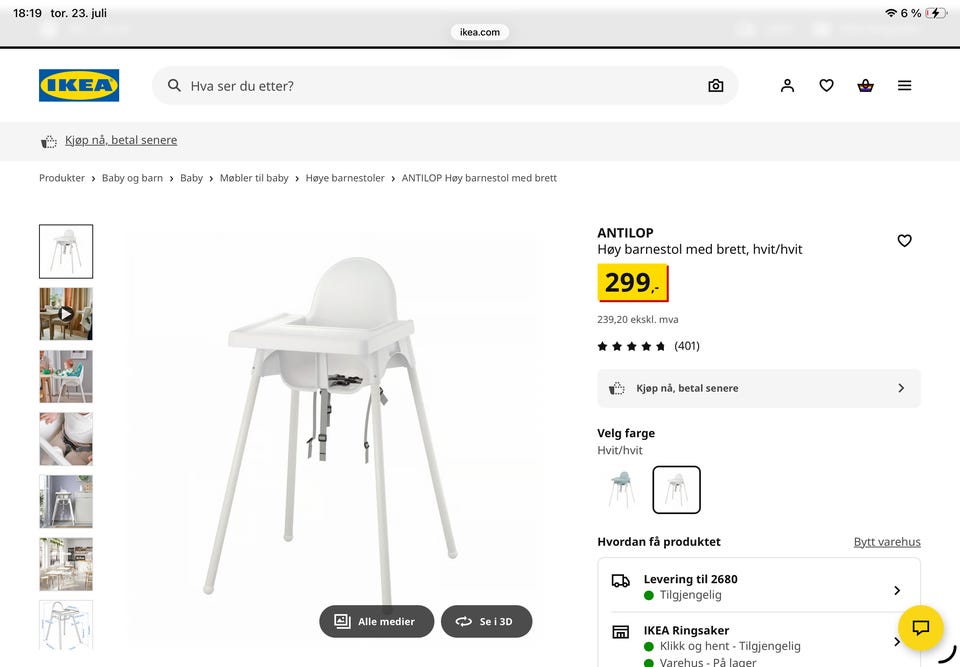Click the Se i 3D button
The image size is (960, 667).
tap(487, 622)
